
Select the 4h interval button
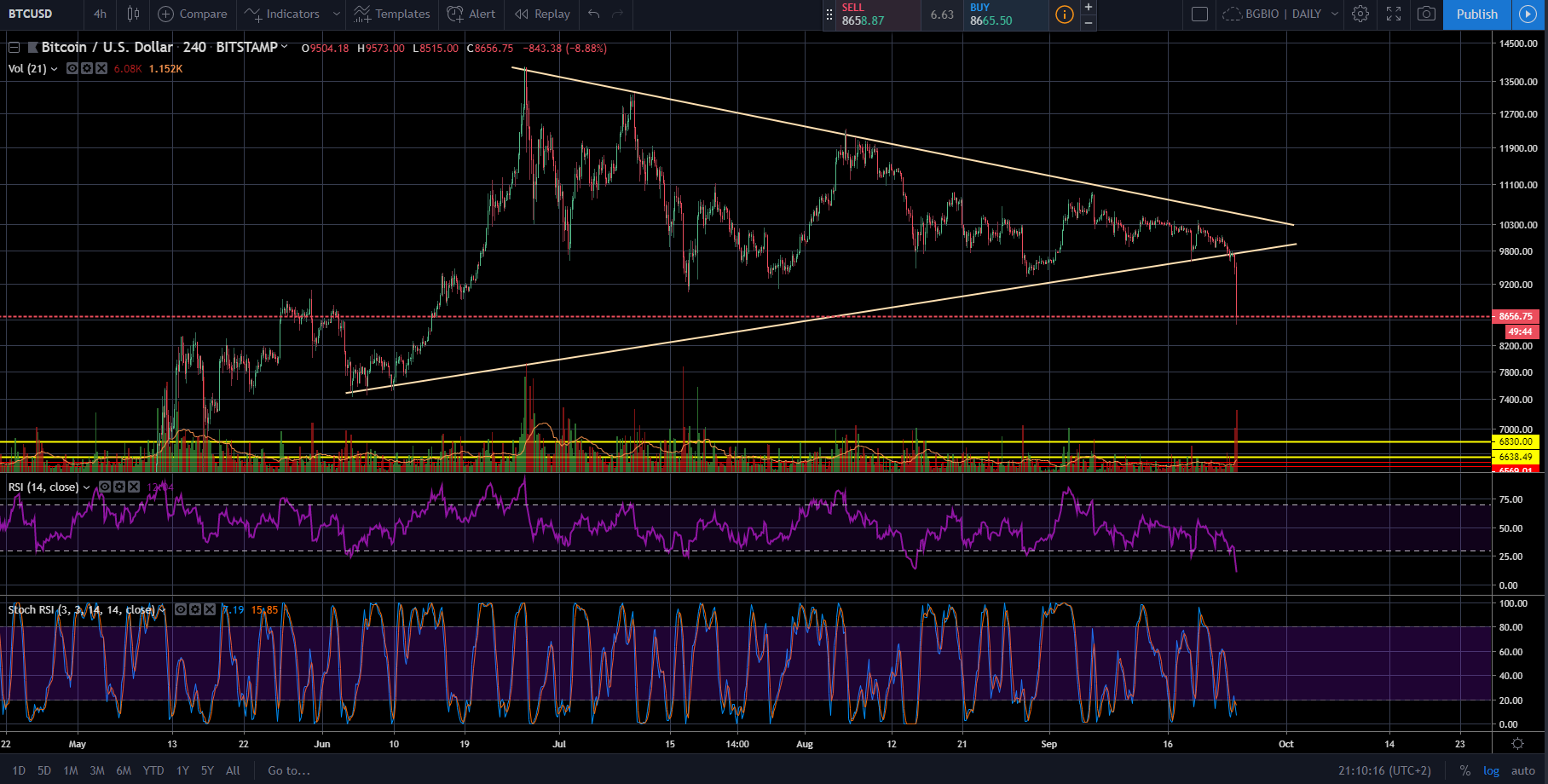tap(100, 14)
